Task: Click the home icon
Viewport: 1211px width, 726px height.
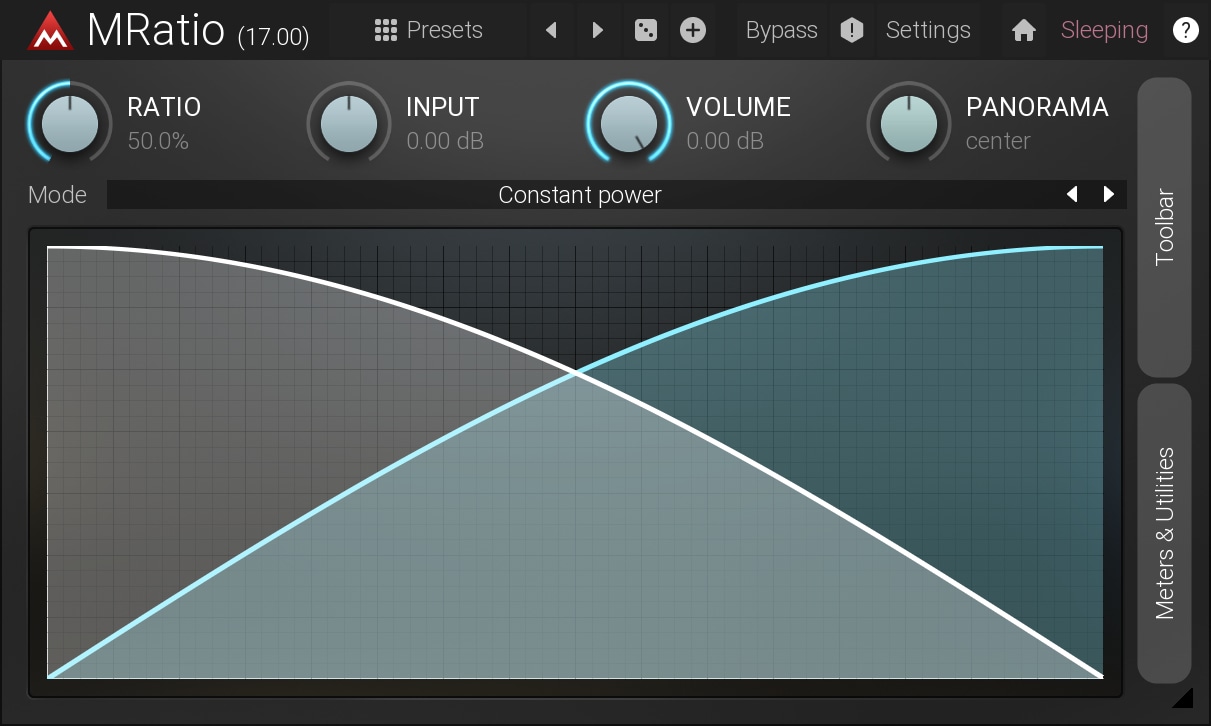Action: (1023, 30)
